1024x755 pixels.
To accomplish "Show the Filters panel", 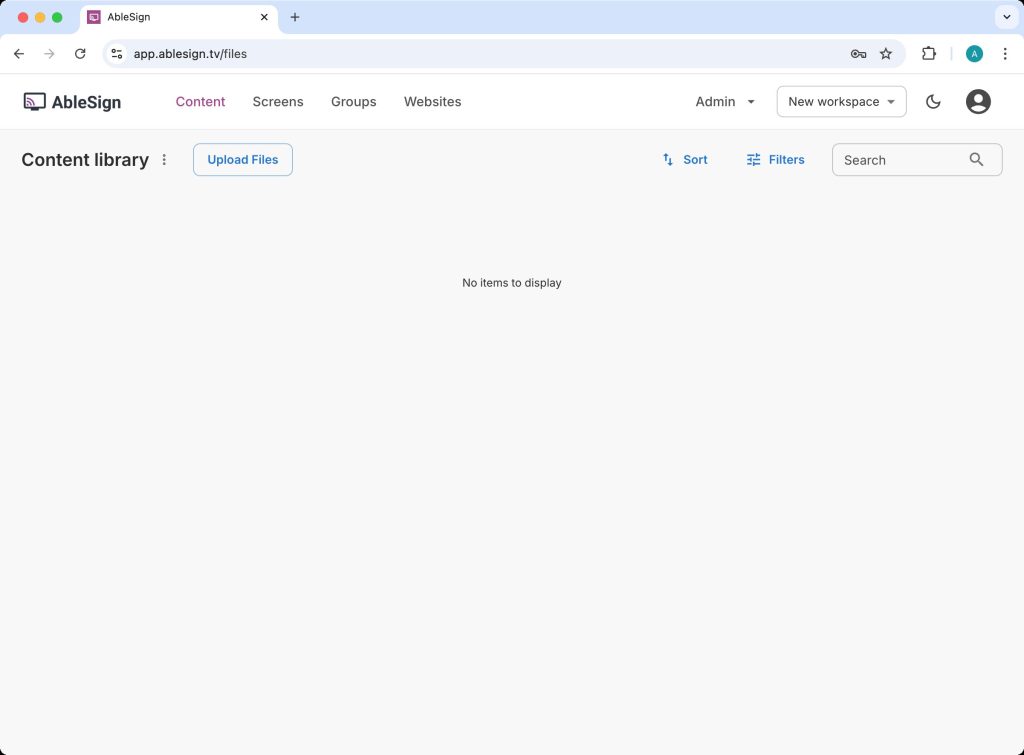I will point(775,160).
